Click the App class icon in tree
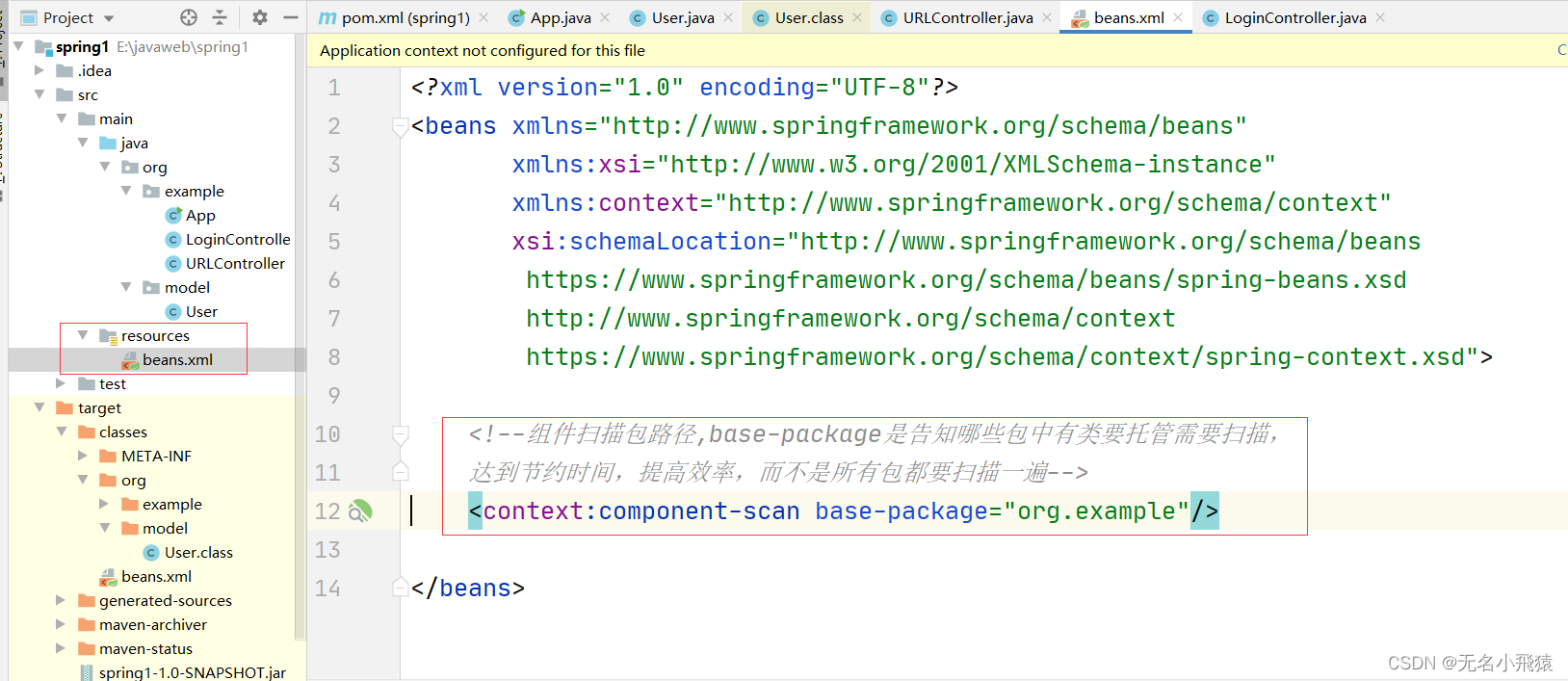1568x681 pixels. (x=173, y=215)
